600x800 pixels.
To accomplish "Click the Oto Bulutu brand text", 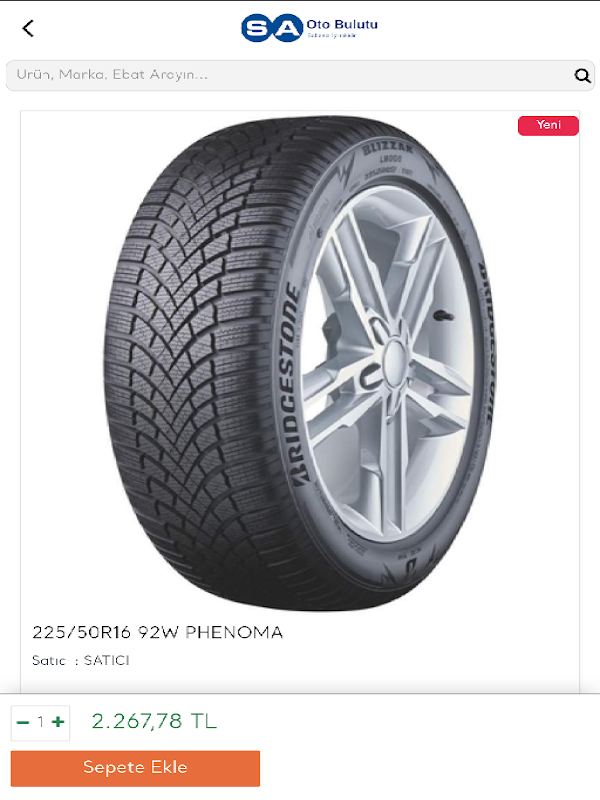I will (x=342, y=24).
